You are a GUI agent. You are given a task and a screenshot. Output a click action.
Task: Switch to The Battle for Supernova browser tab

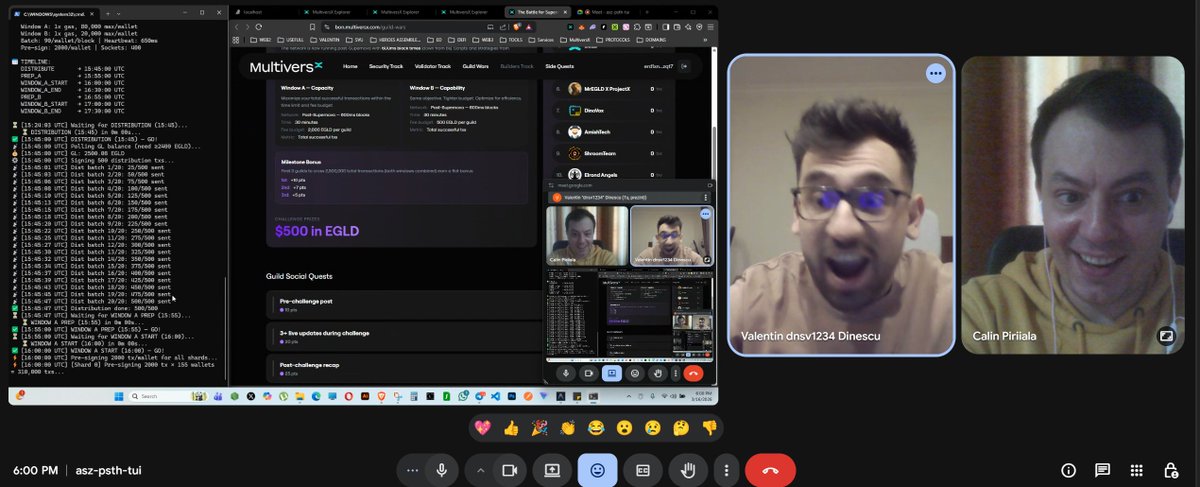pos(536,11)
